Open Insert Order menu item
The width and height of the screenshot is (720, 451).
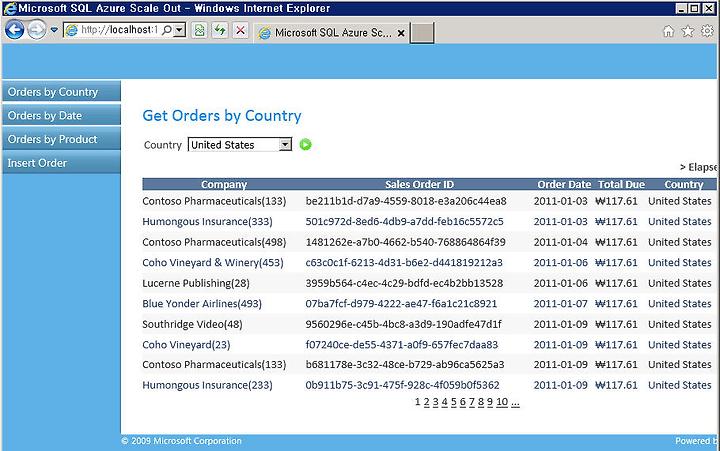tap(61, 163)
